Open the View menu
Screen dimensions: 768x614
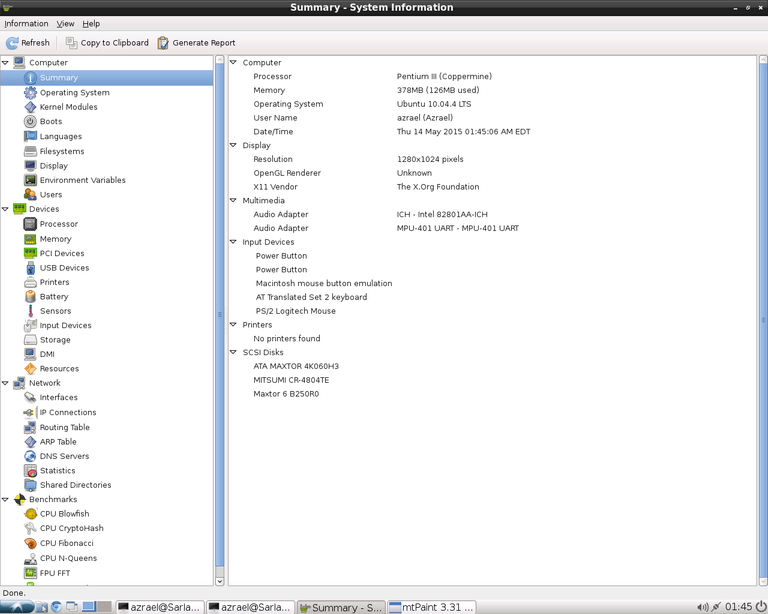click(65, 24)
